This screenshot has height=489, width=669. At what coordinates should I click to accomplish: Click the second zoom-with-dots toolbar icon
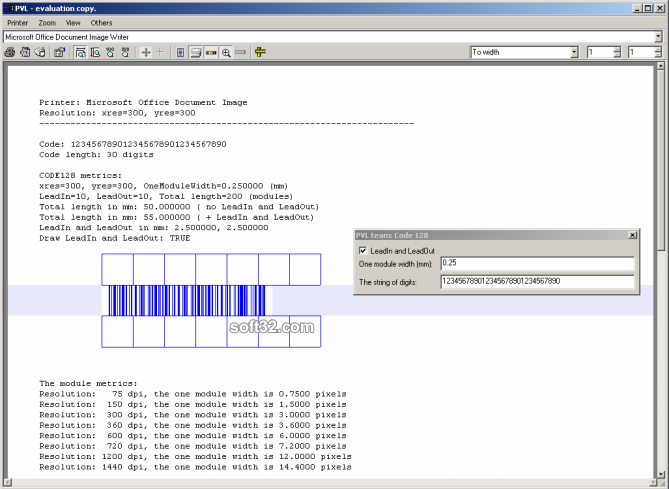click(x=125, y=52)
